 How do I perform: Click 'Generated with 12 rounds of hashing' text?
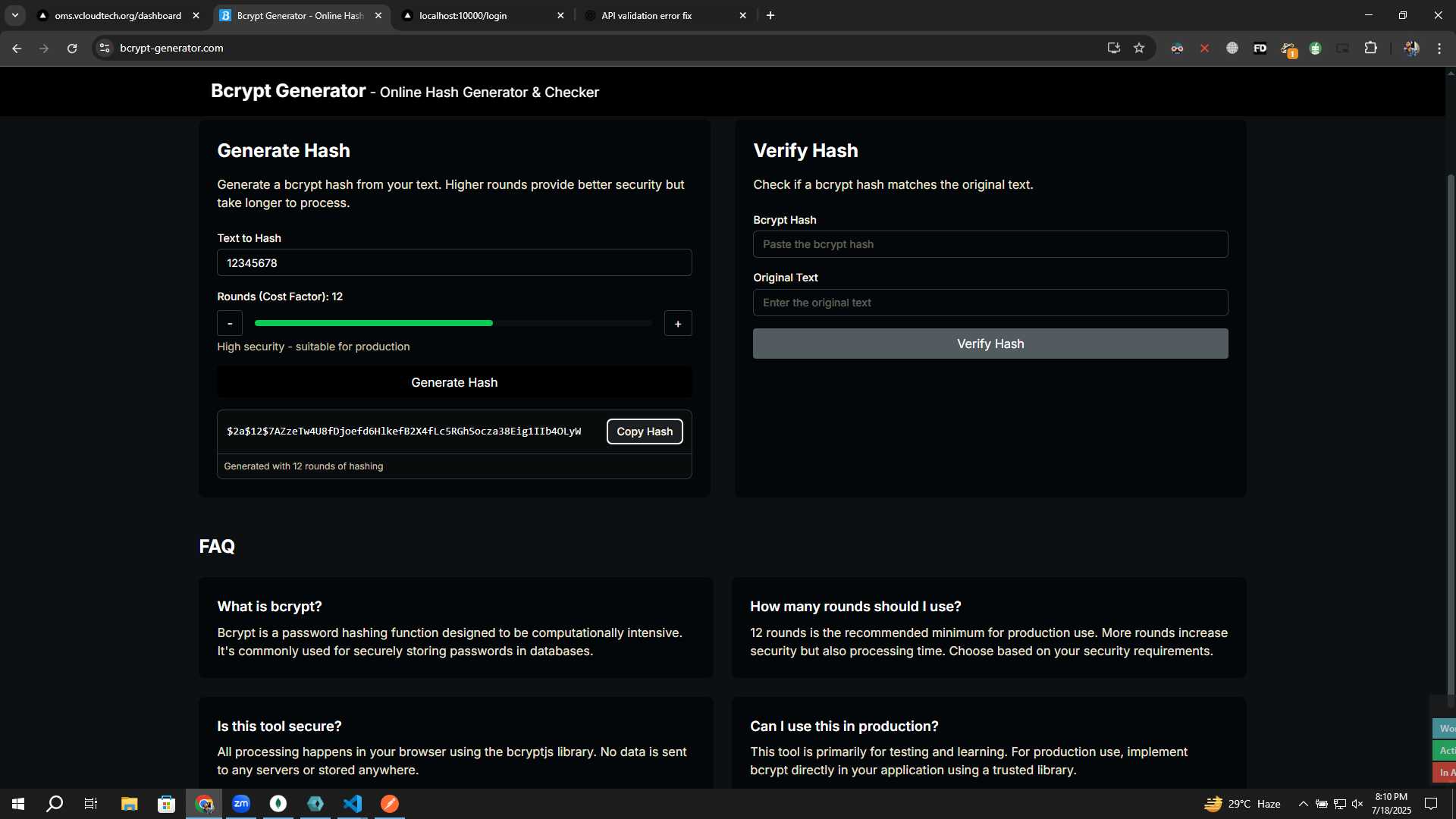pos(303,466)
